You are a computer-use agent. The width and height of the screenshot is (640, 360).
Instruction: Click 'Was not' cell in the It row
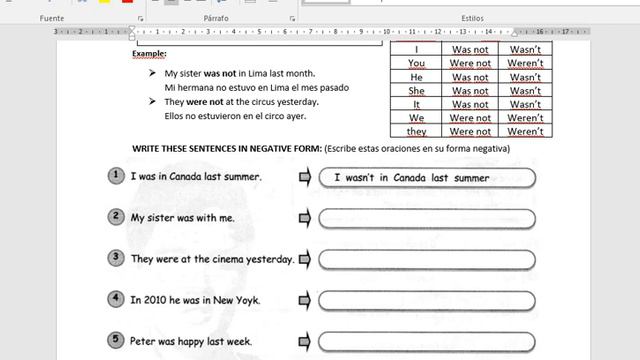click(x=470, y=104)
